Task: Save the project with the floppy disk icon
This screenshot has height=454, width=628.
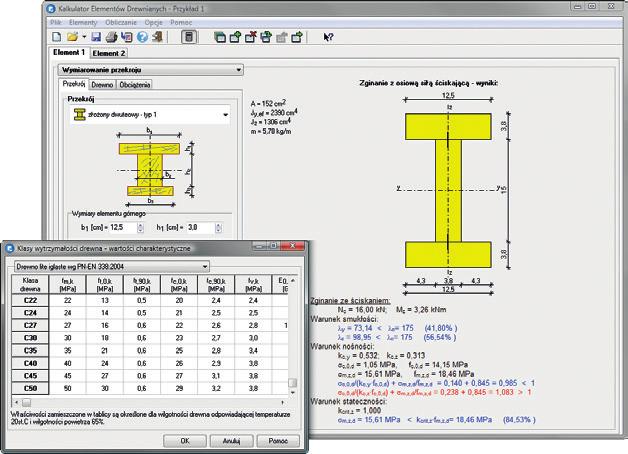Action: [96, 37]
